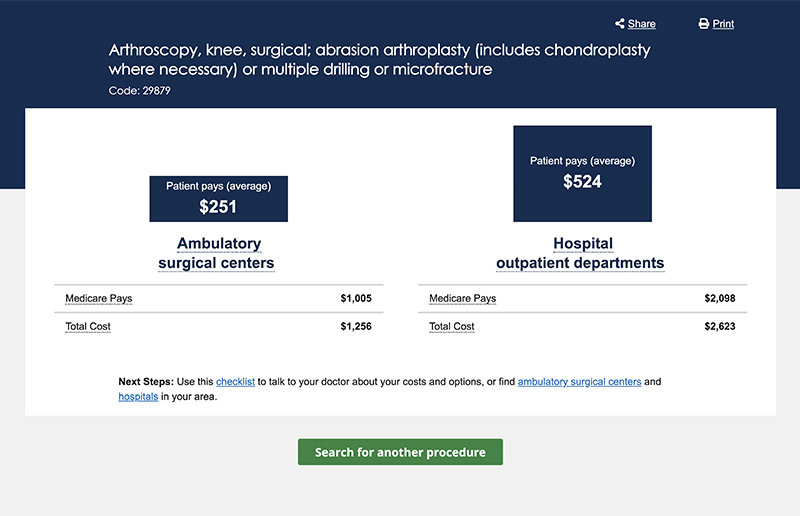Click Medicare Pays under Hospital outpatient departments

click(x=463, y=298)
